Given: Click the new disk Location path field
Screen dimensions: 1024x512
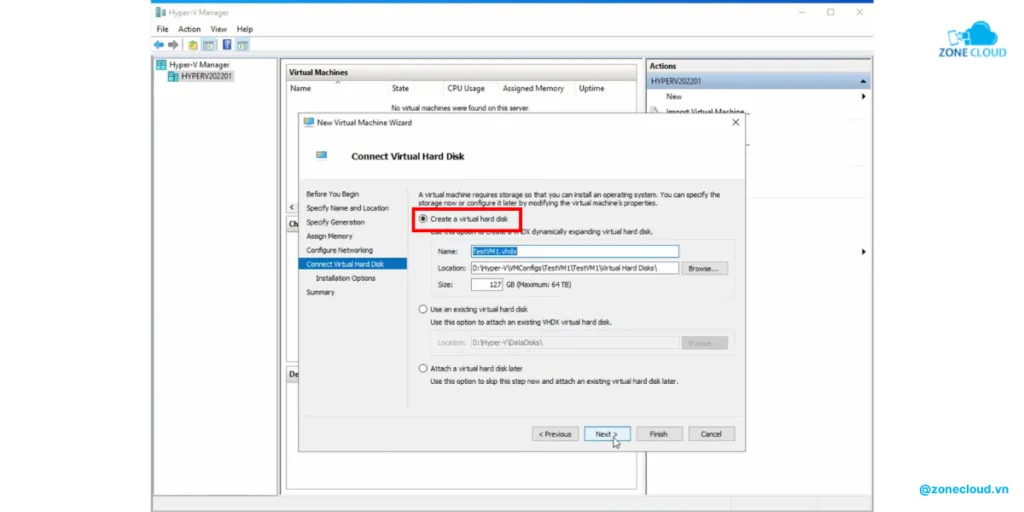Looking at the screenshot, I should (575, 268).
